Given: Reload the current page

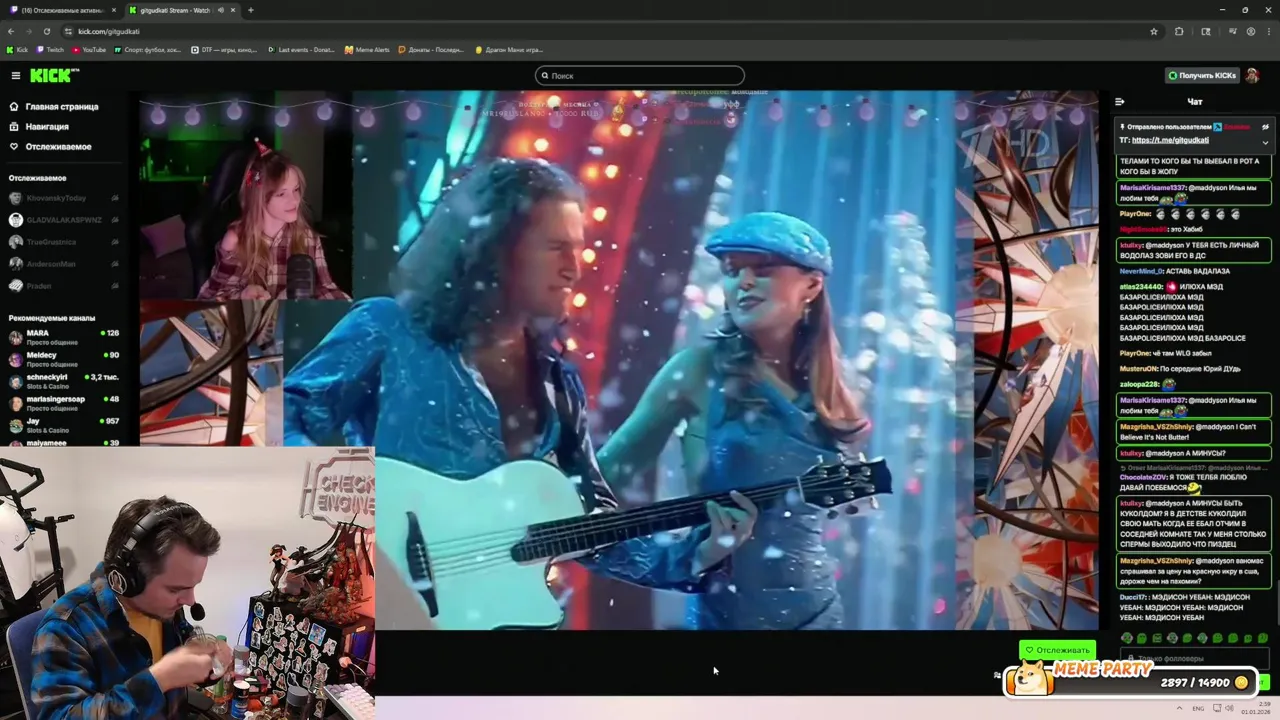Looking at the screenshot, I should [x=46, y=31].
